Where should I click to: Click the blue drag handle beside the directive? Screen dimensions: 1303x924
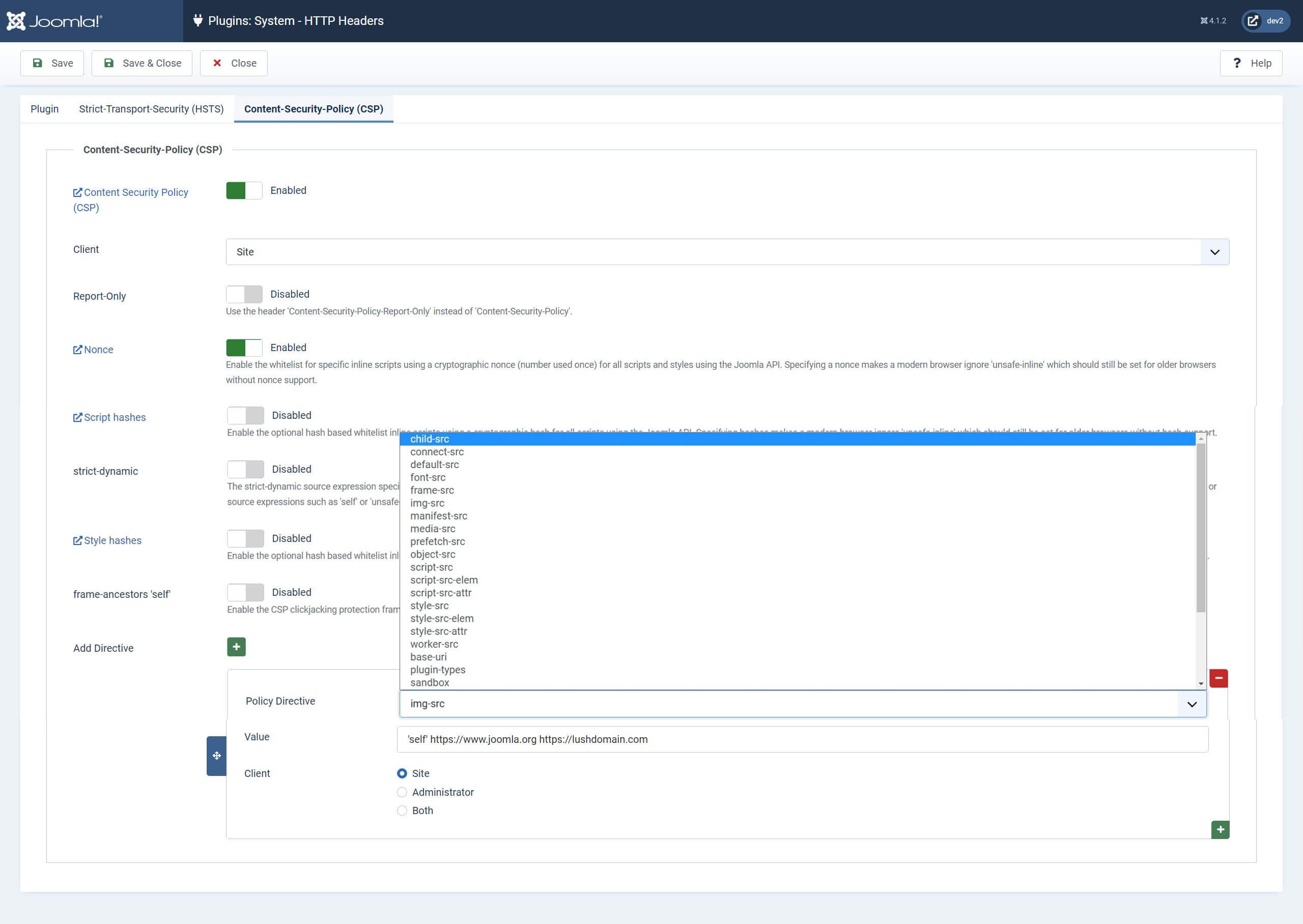tap(216, 756)
